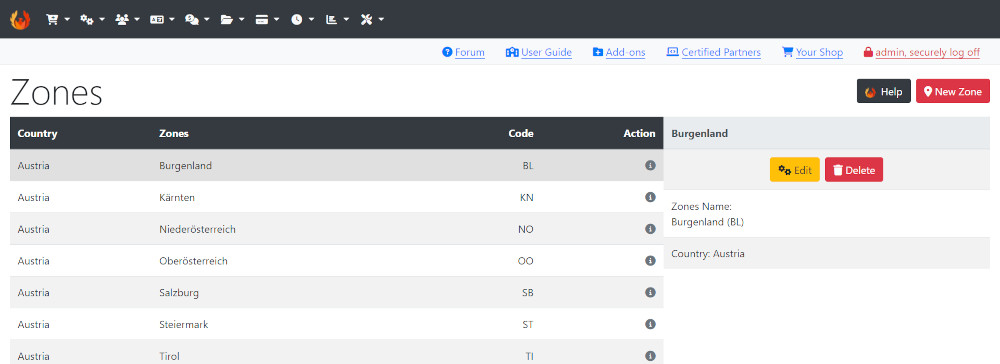Open the language card Localization menu
The image size is (1000, 364).
tap(162, 20)
